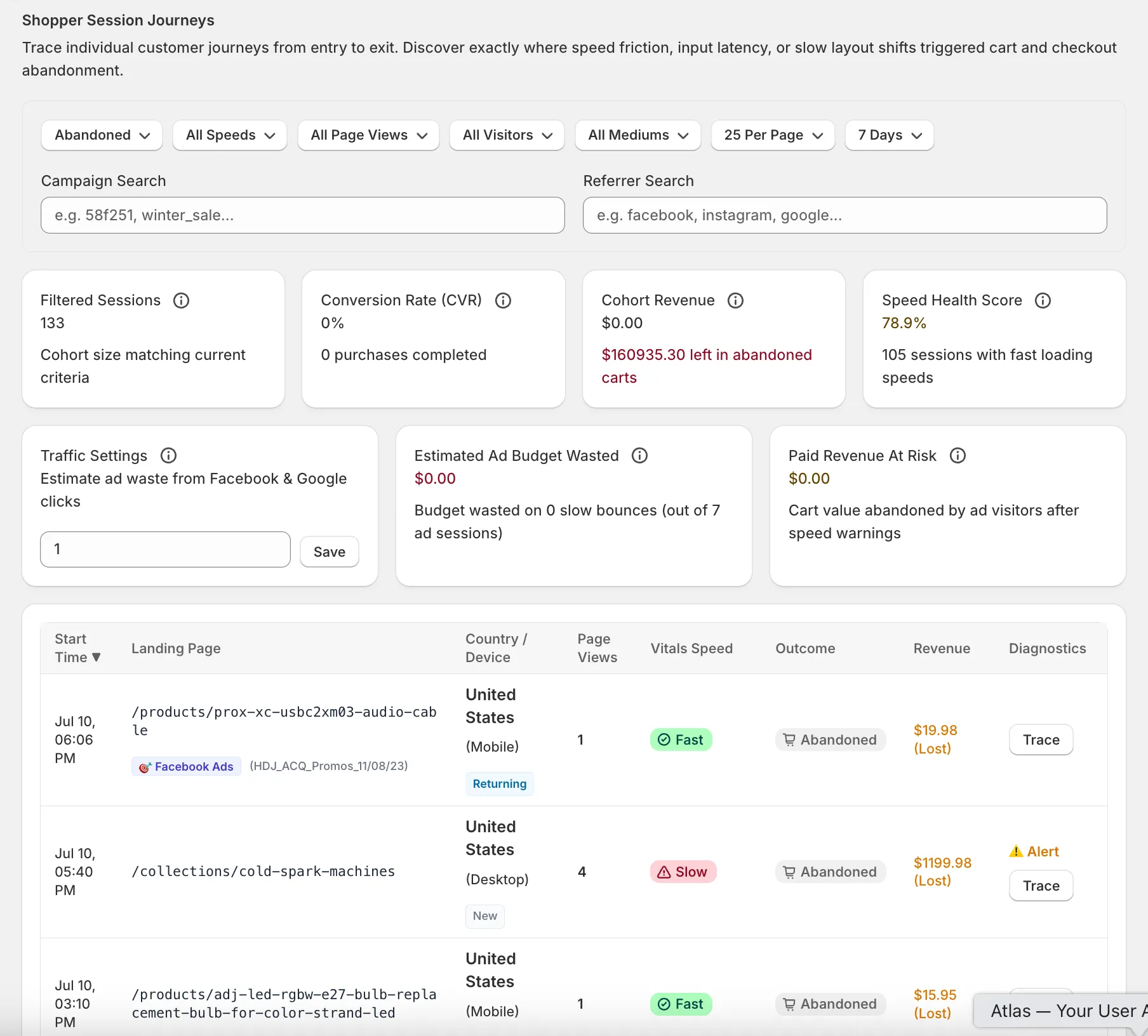The height and width of the screenshot is (1036, 1148).
Task: Click the Alert warning icon in Diagnostics
Action: 1016,851
